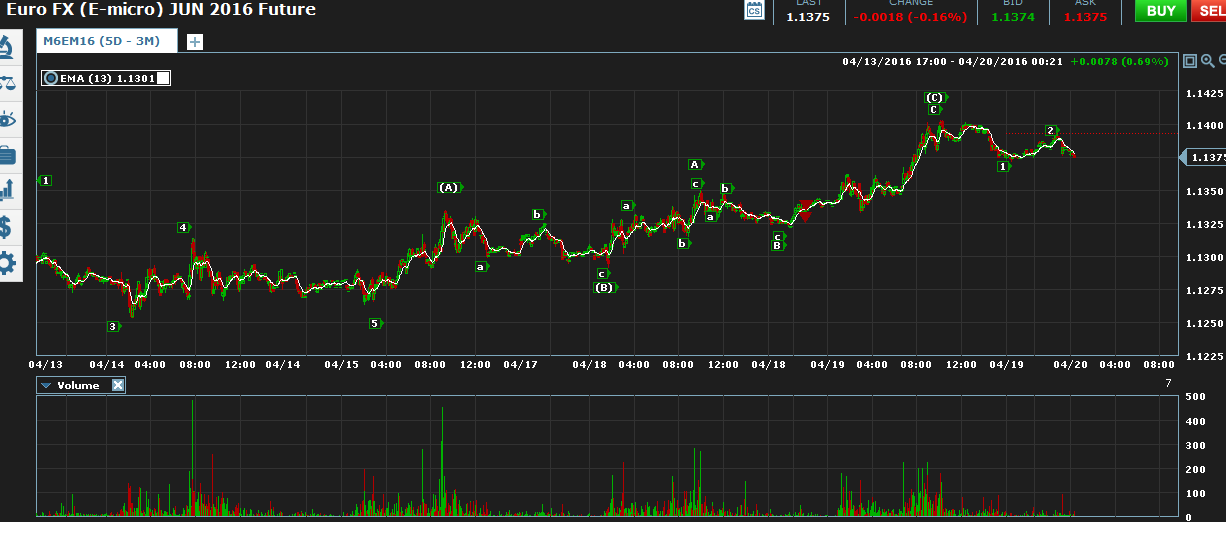The image size is (1226, 546).
Task: Open the balance scales compare tool
Action: click(7, 83)
